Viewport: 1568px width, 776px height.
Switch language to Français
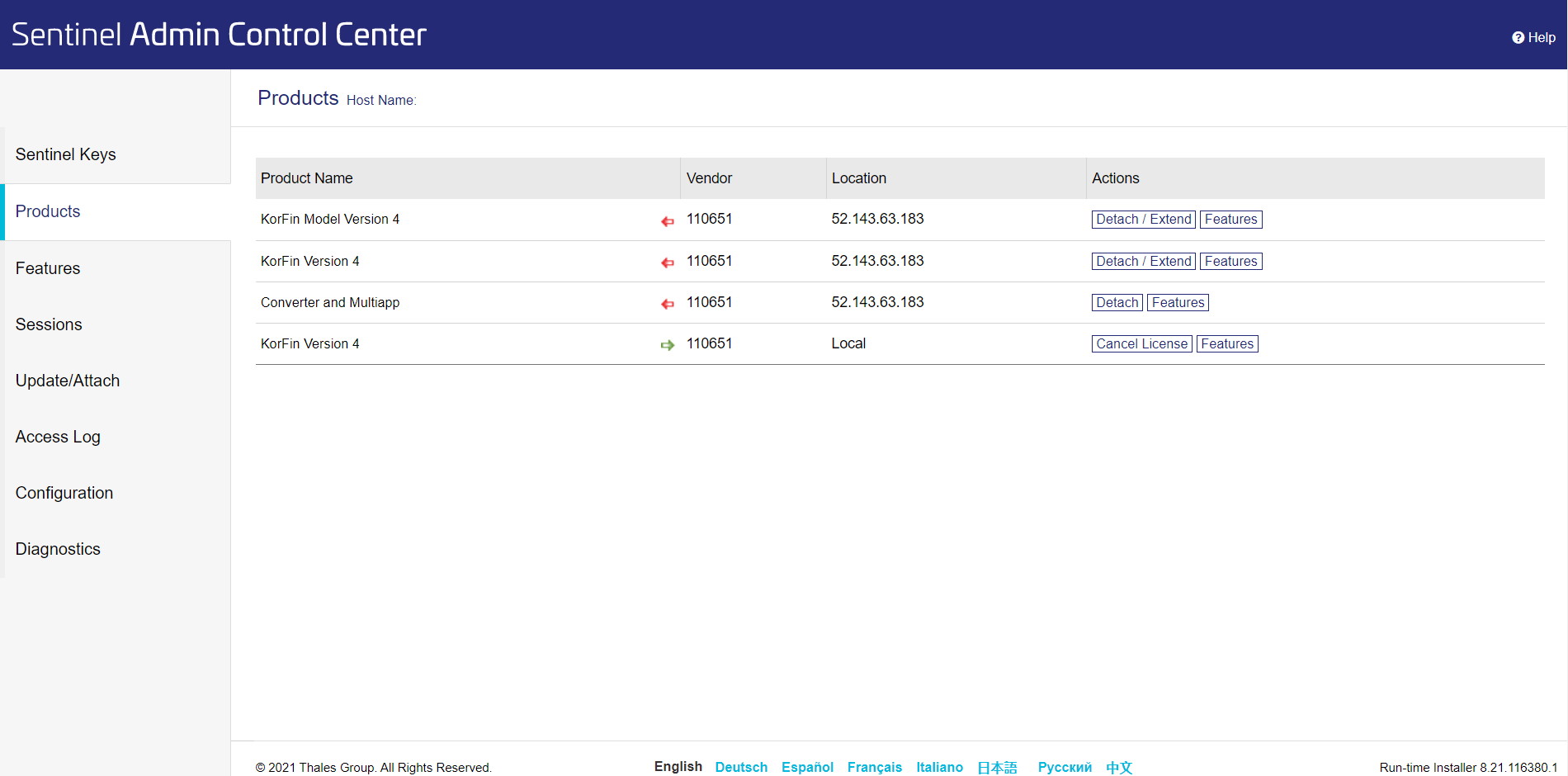[874, 767]
